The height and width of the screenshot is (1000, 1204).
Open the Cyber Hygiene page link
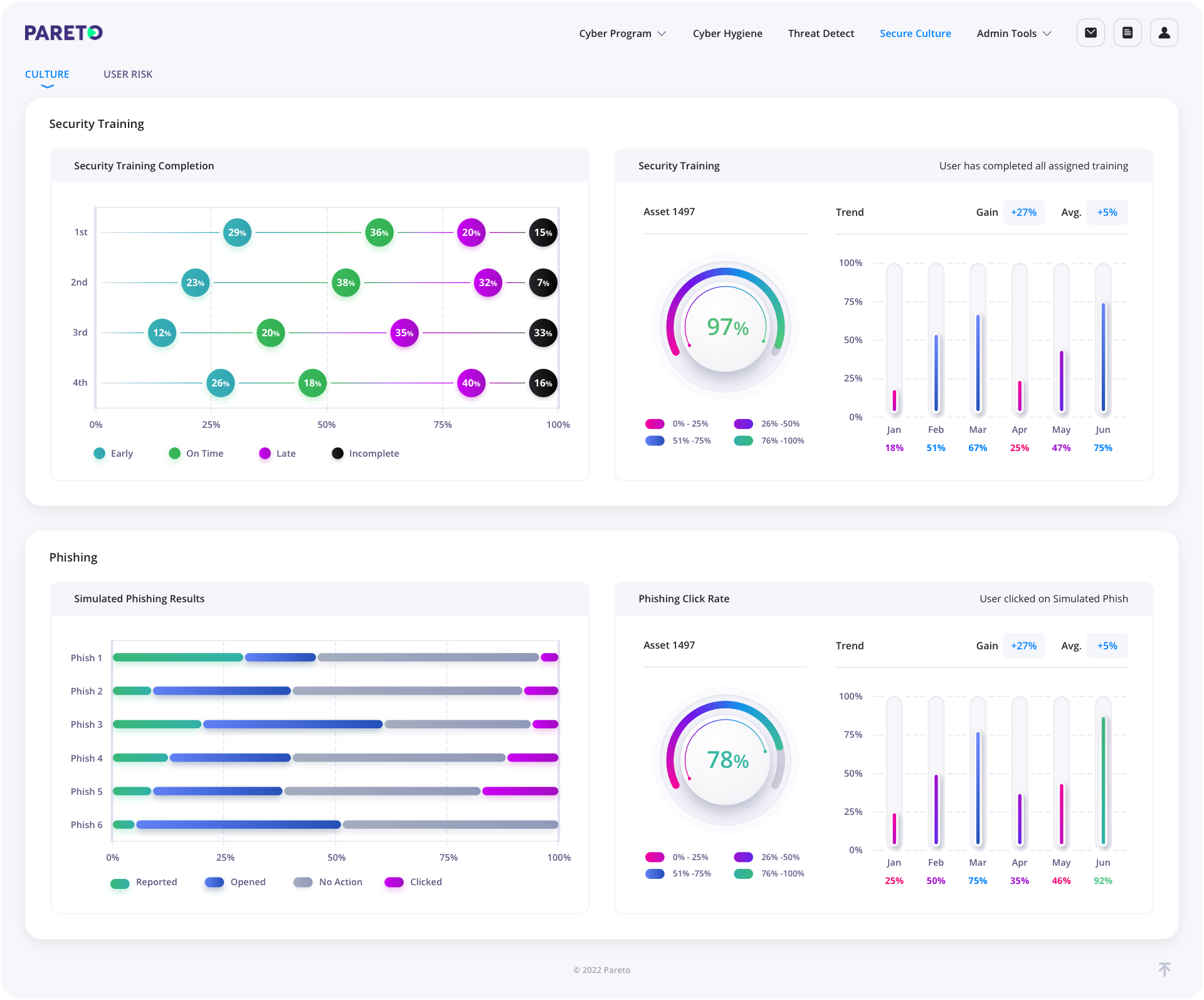point(727,33)
